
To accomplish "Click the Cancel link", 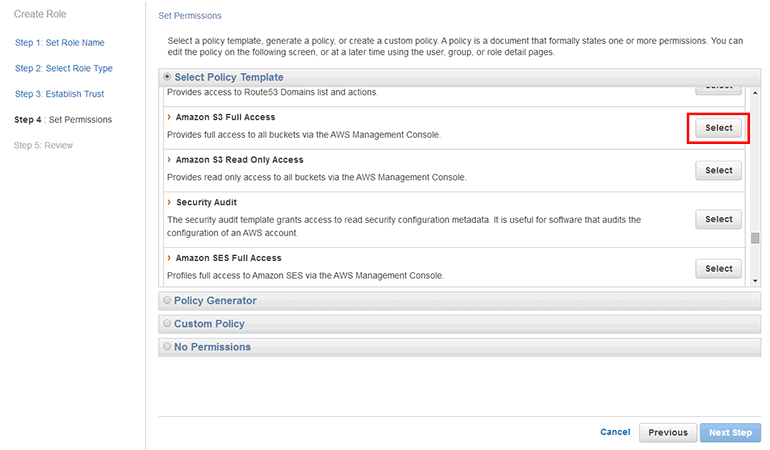I will pyautogui.click(x=615, y=432).
